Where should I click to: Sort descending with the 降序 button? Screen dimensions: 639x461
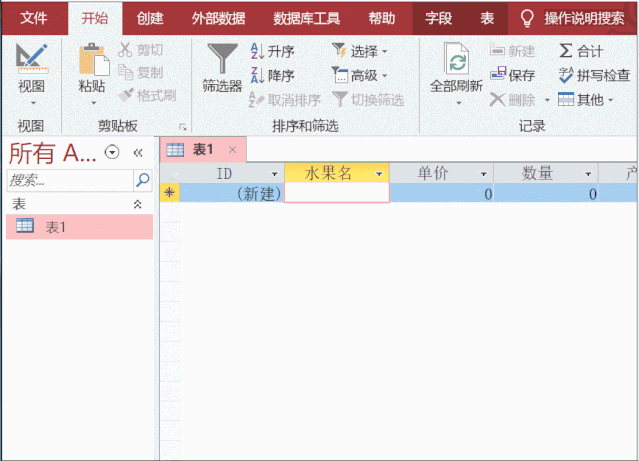click(x=271, y=75)
